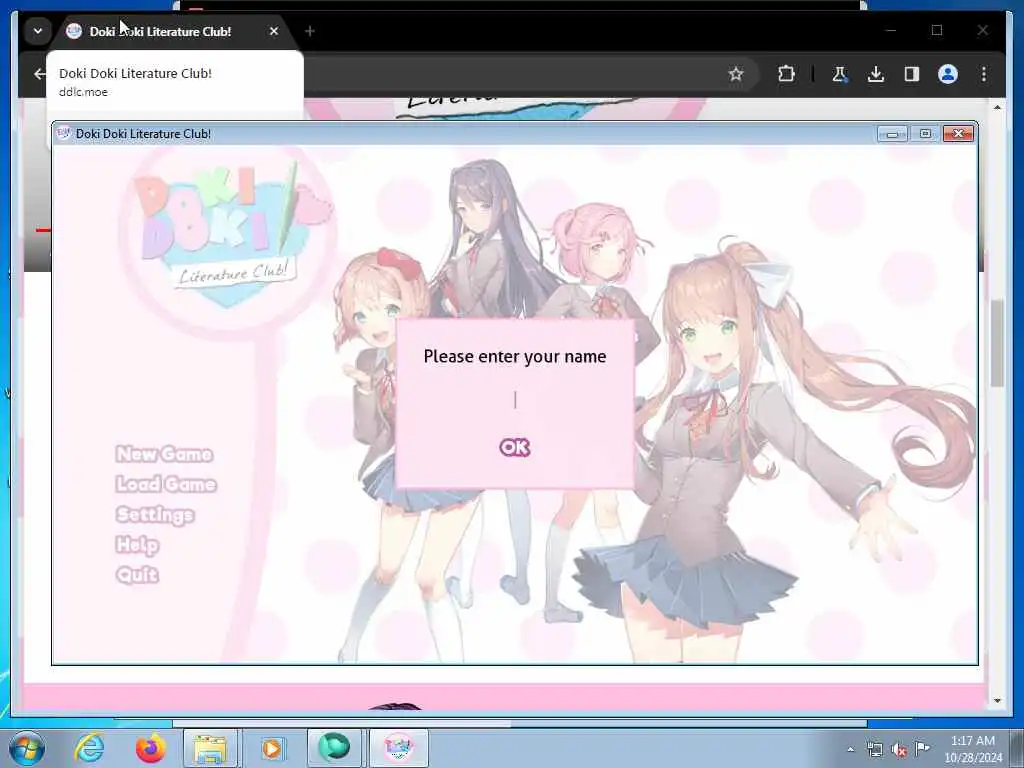Minimize the Doki Doki game window
Viewport: 1024px width, 768px height.
[x=892, y=134]
